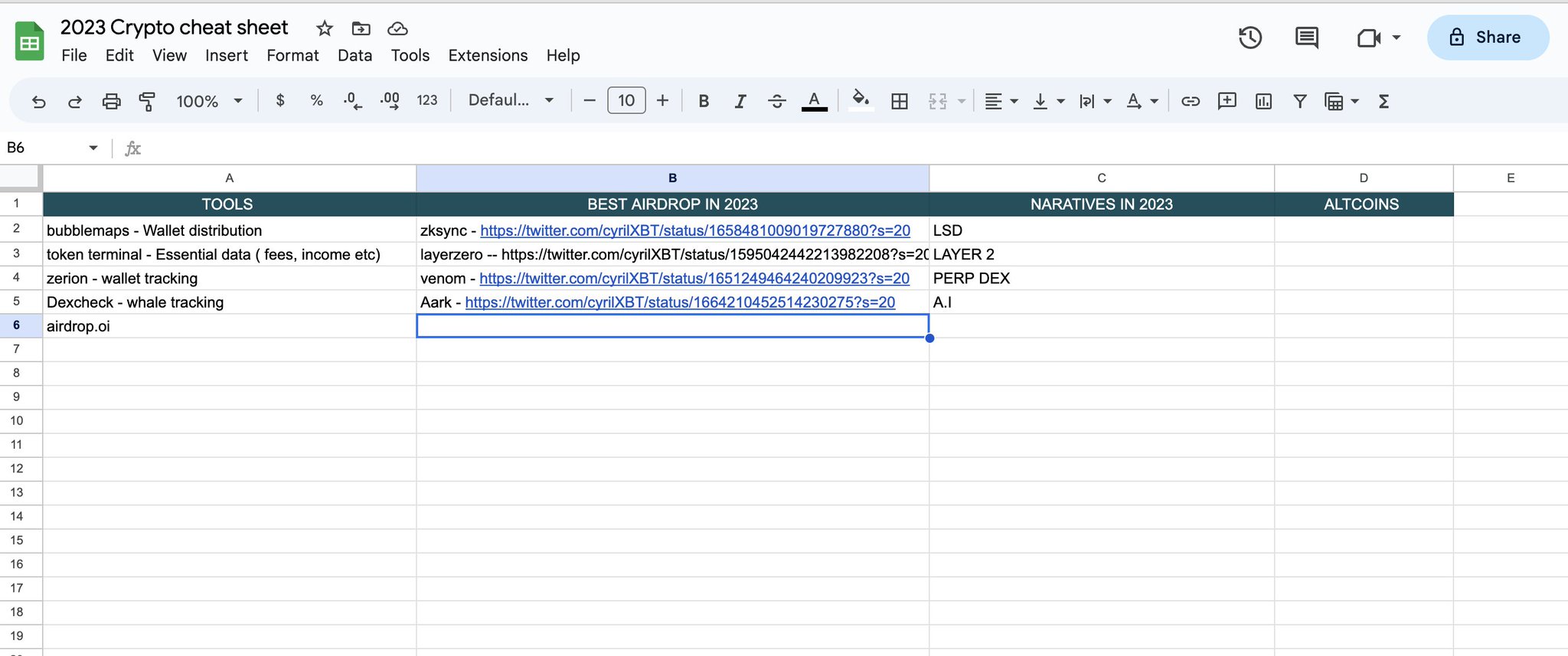This screenshot has height=656, width=1568.
Task: Open filter views dropdown
Action: pyautogui.click(x=1341, y=101)
